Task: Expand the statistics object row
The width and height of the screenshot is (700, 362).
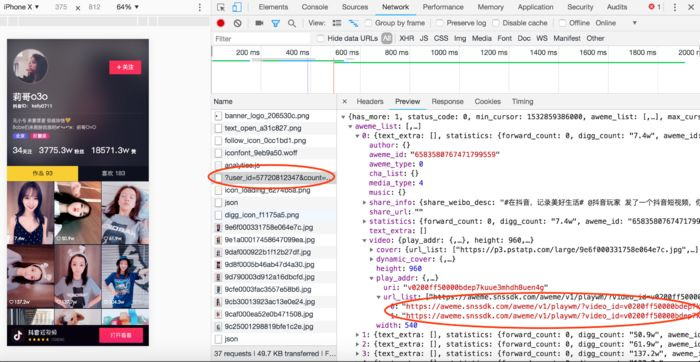Action: coord(365,221)
